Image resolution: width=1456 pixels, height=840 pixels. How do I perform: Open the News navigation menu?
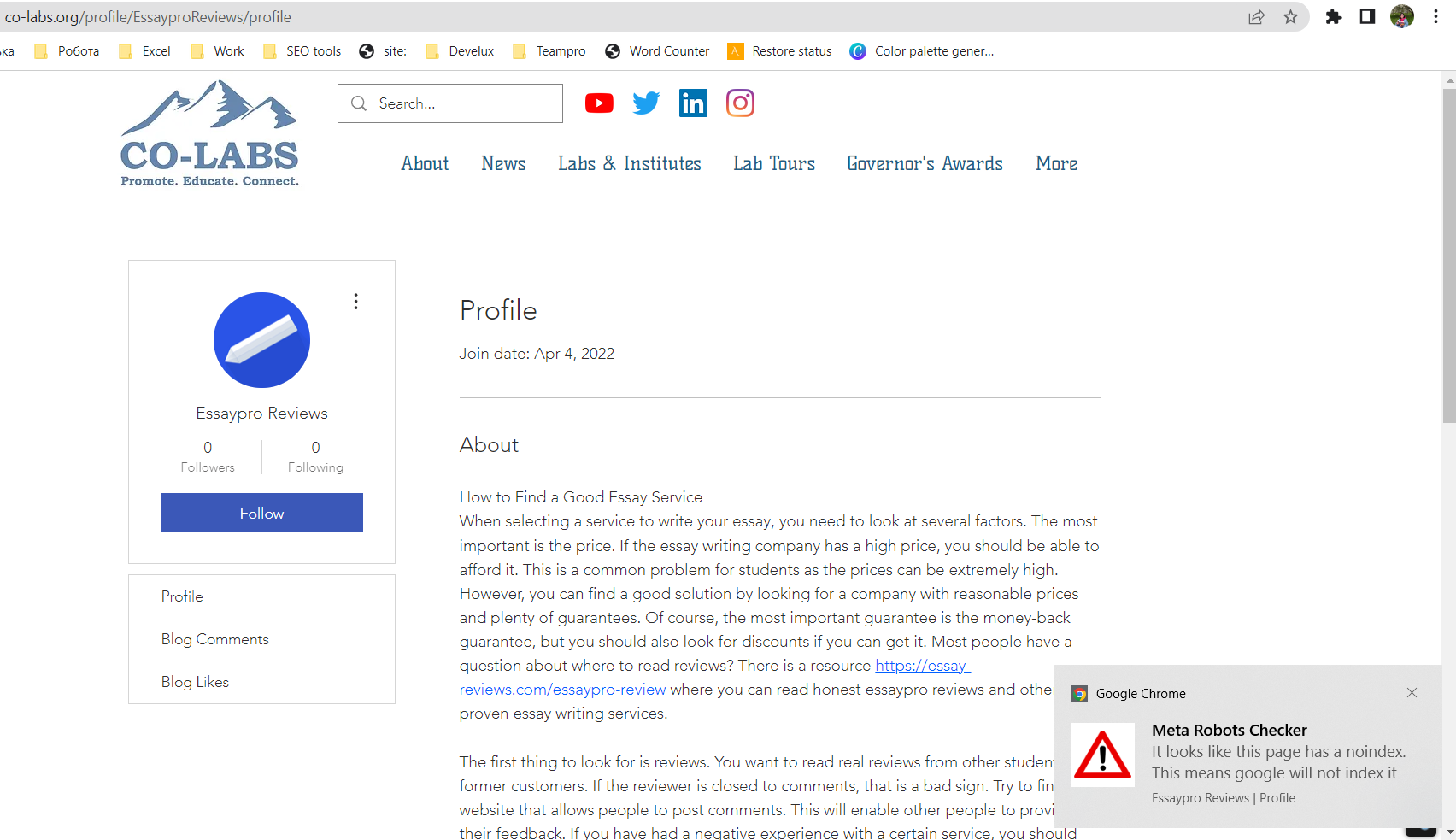[503, 163]
